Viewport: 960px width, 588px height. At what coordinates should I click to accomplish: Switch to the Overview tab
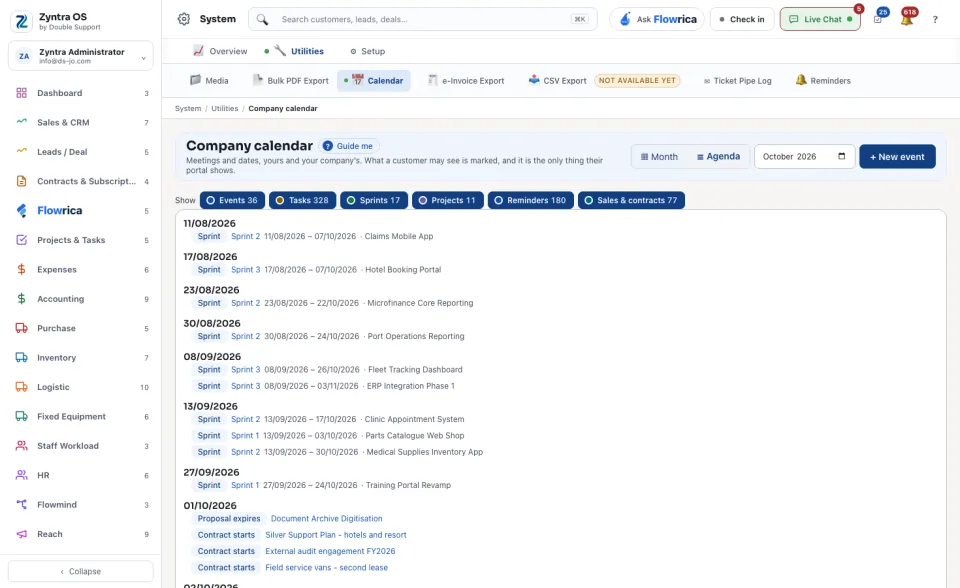click(x=220, y=51)
